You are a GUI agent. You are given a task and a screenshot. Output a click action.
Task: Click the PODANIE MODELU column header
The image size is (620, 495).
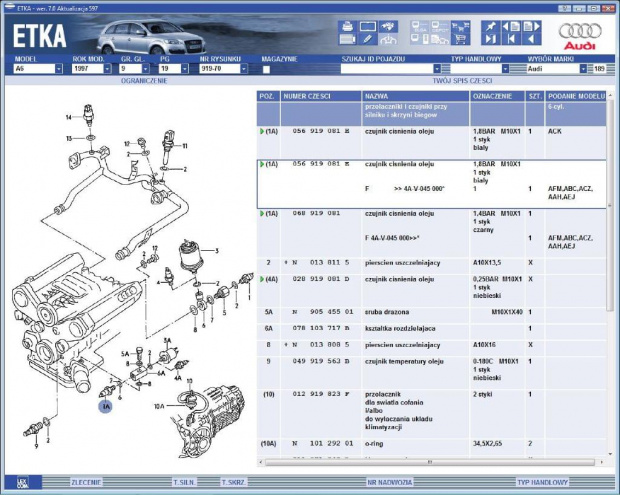point(576,96)
